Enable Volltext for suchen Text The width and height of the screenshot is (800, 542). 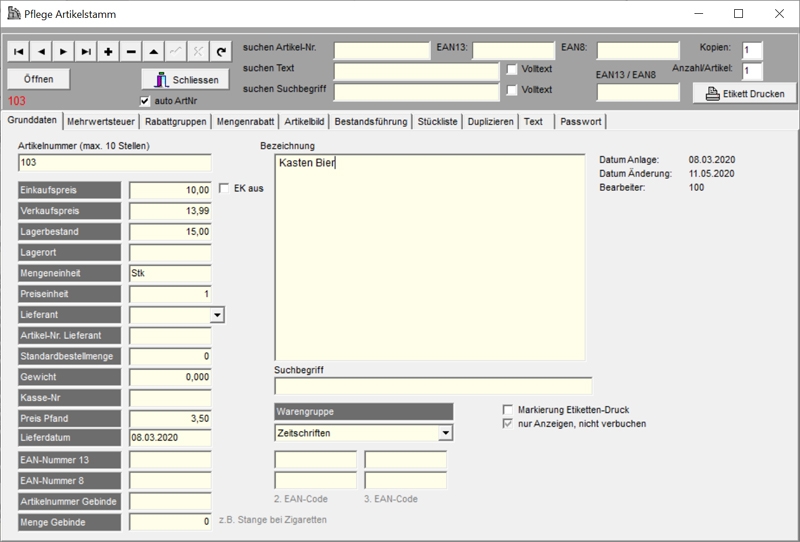click(512, 69)
